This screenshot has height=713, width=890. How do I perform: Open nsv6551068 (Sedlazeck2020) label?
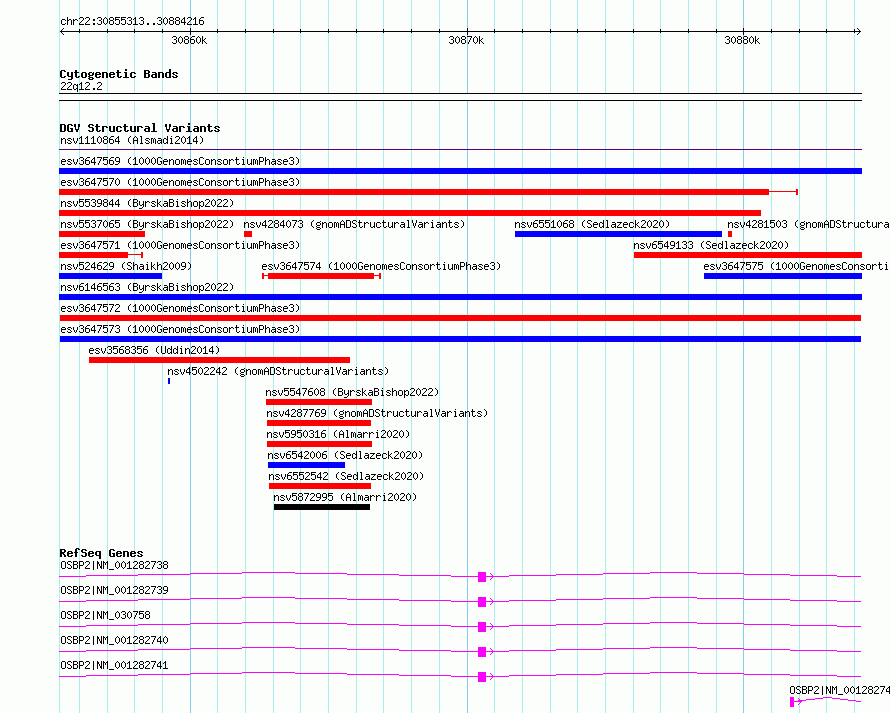[x=592, y=224]
